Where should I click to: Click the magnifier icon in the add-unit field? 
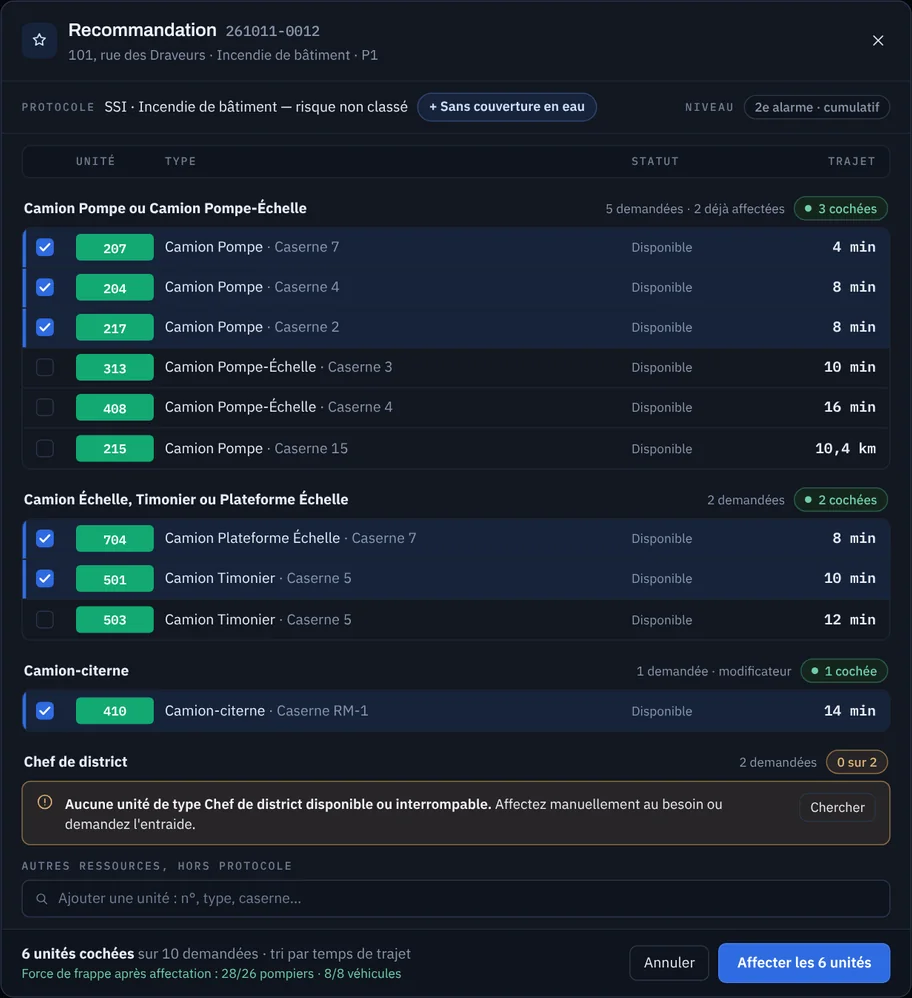tap(42, 899)
